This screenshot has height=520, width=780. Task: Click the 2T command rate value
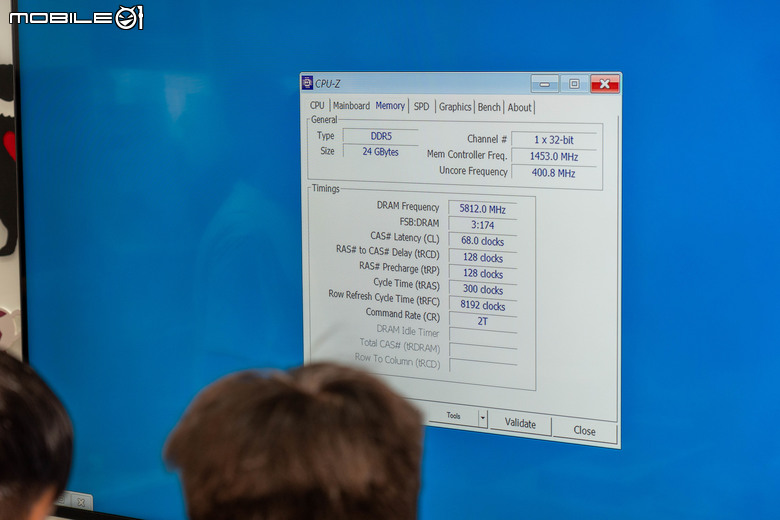tap(483, 321)
